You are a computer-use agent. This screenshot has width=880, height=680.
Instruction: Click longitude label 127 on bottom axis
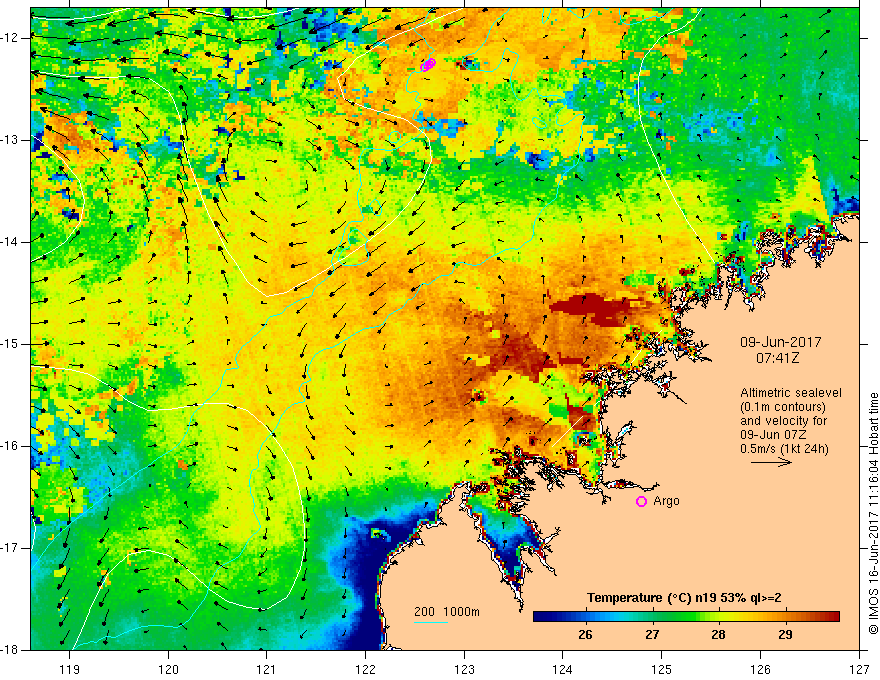point(859,669)
